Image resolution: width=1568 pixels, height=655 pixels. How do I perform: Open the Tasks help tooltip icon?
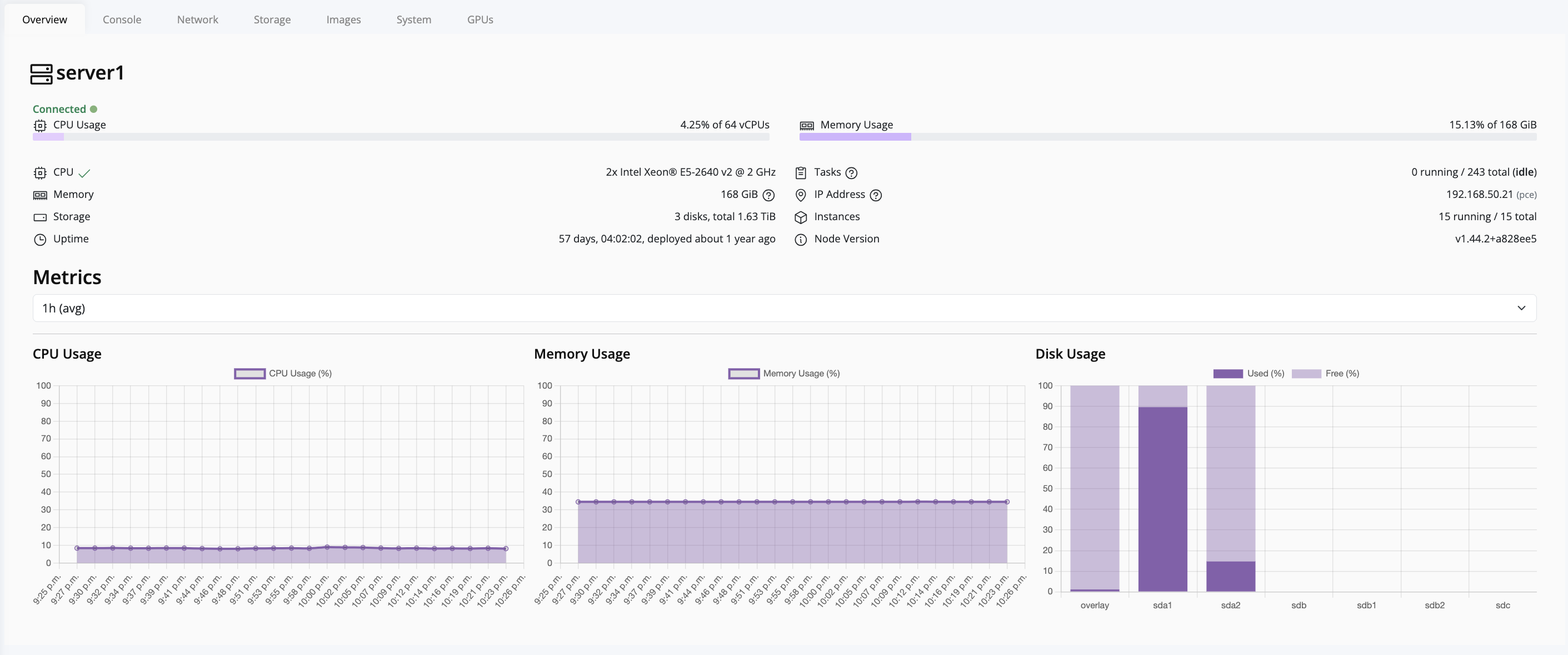853,172
